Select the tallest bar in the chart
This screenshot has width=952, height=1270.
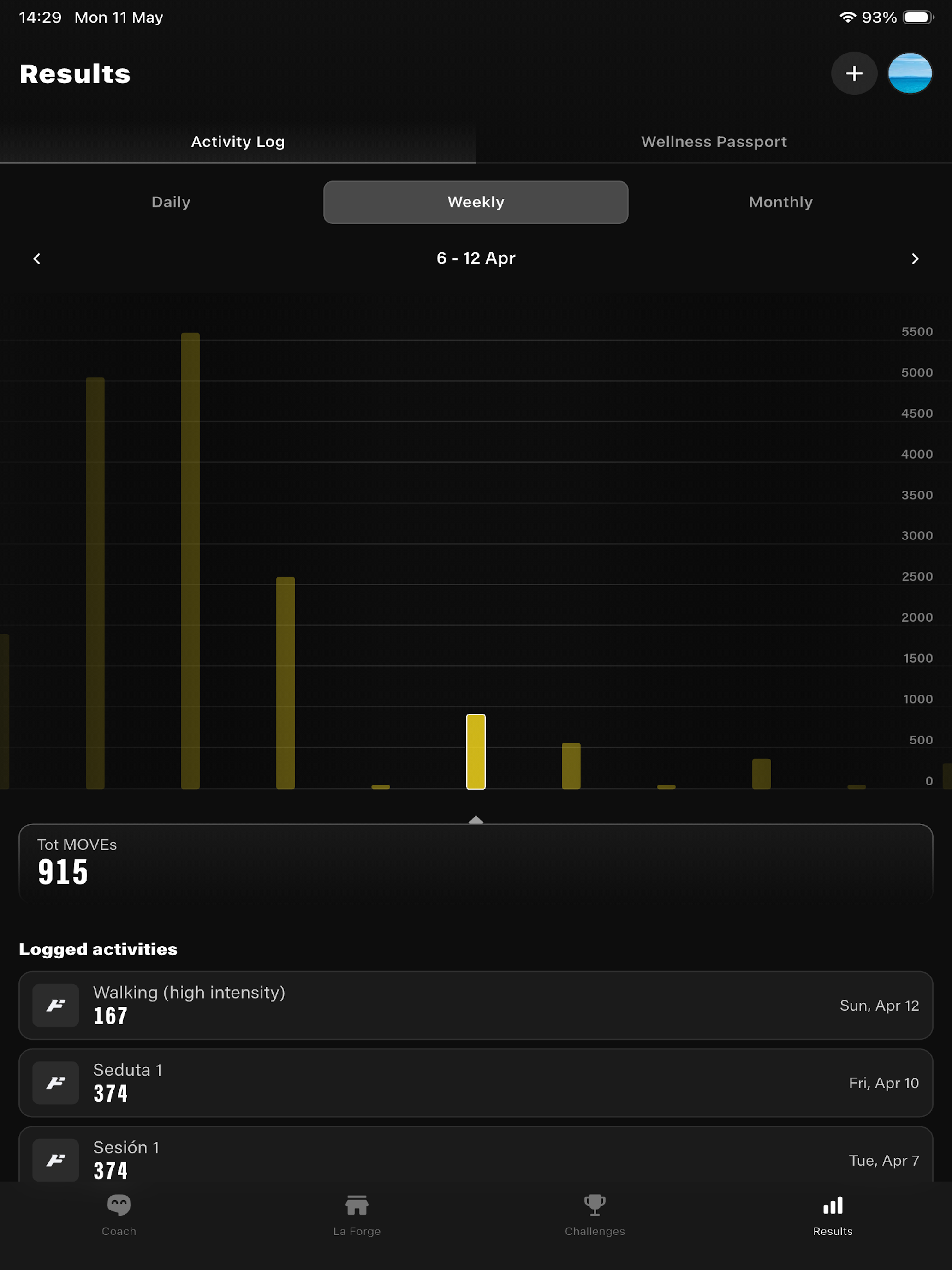190,561
